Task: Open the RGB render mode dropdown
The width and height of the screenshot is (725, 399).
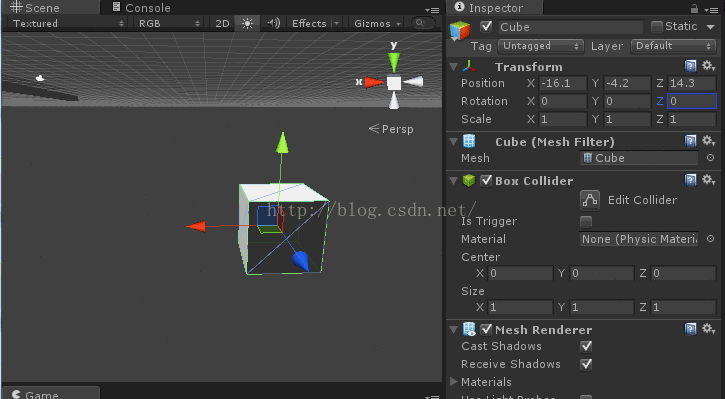Action: [x=169, y=24]
